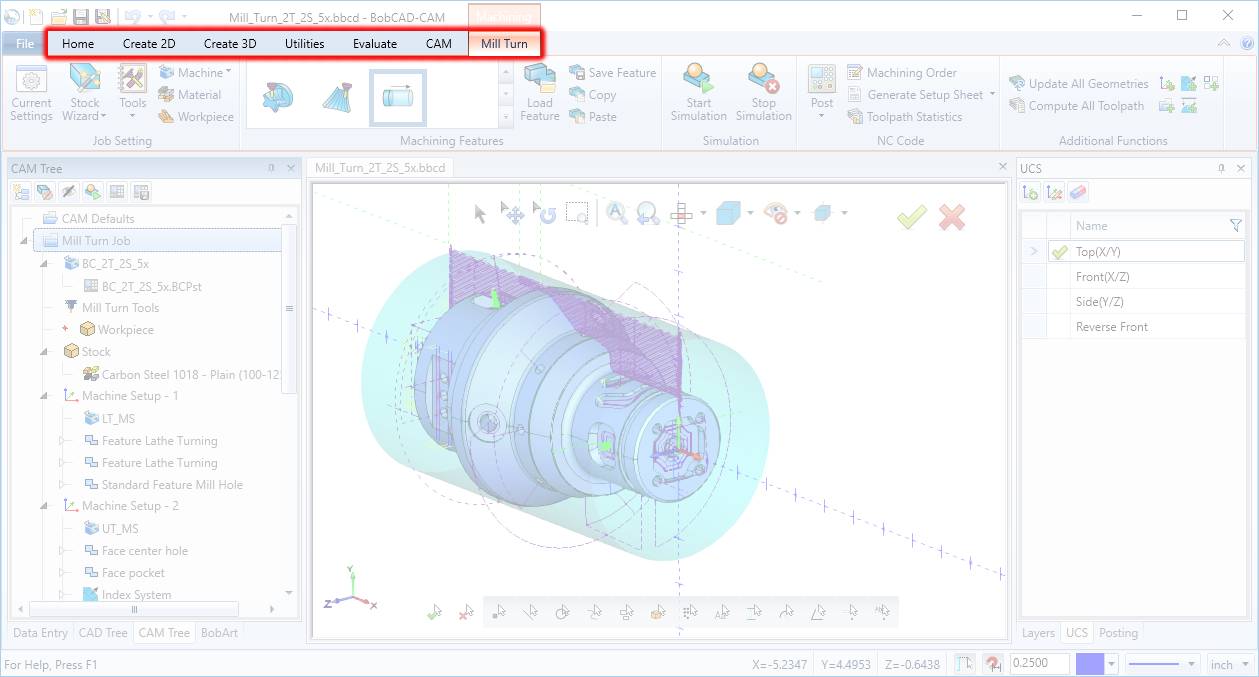The width and height of the screenshot is (1259, 677).
Task: Open Current Settings in Job Setting
Action: point(31,93)
